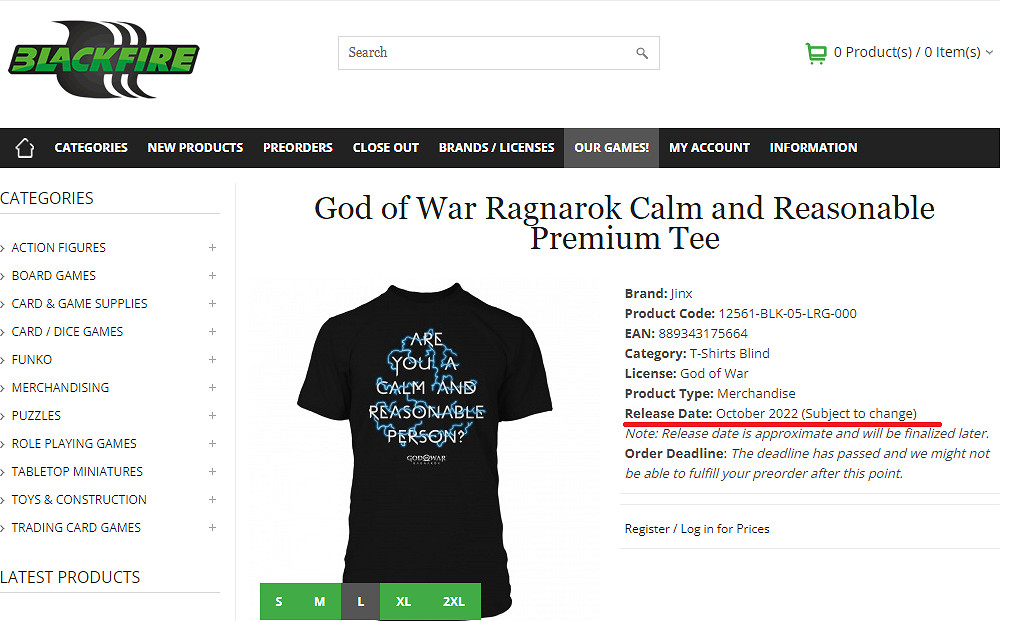Click the Blackfire logo
Screen dimensions: 1017x621
point(104,59)
